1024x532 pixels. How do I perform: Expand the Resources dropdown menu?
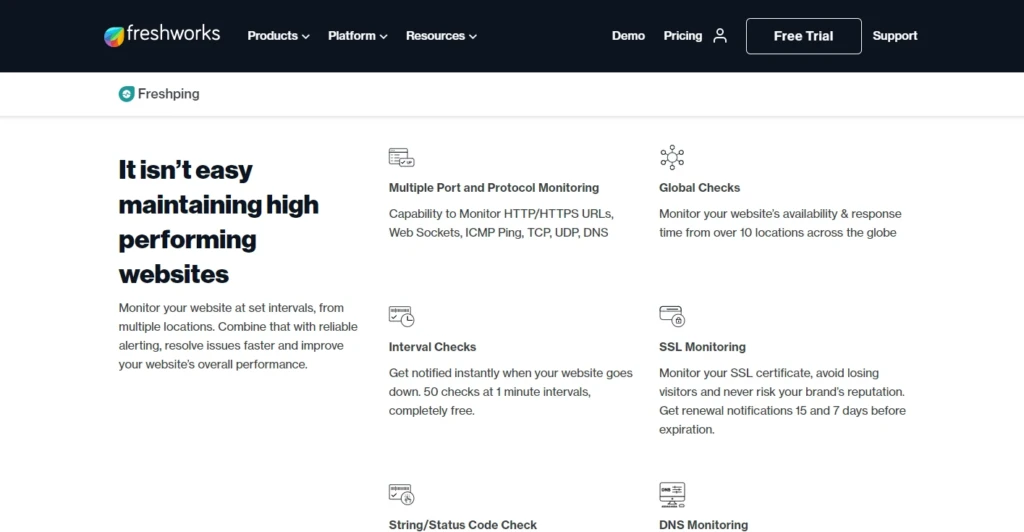click(x=441, y=36)
